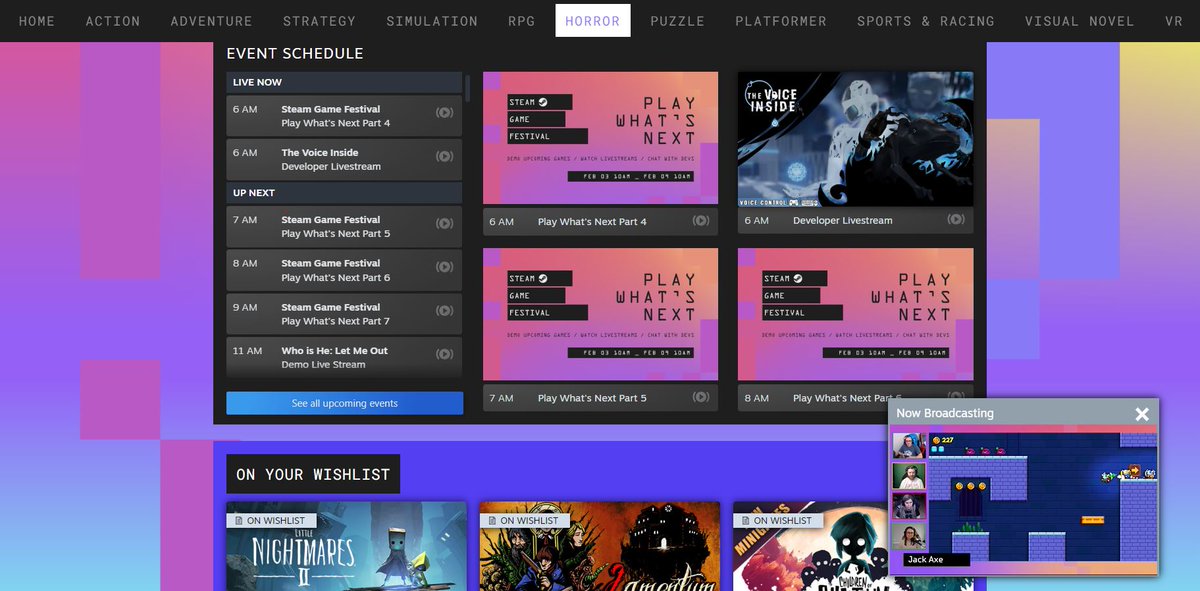
Task: Click Play What's Next Part 4 banner thumbnail
Action: pyautogui.click(x=600, y=139)
